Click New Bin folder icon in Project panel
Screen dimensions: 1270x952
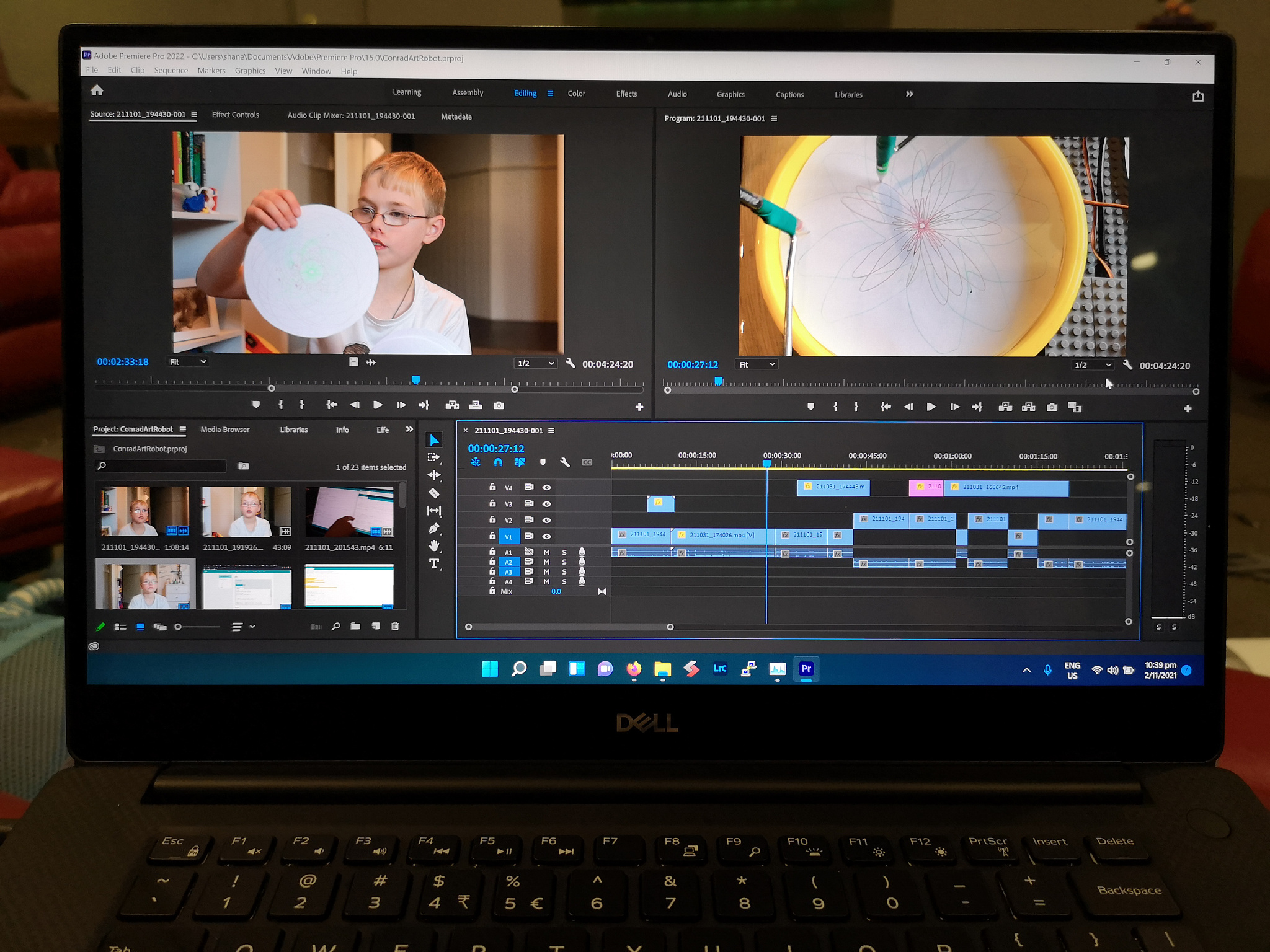tap(355, 627)
